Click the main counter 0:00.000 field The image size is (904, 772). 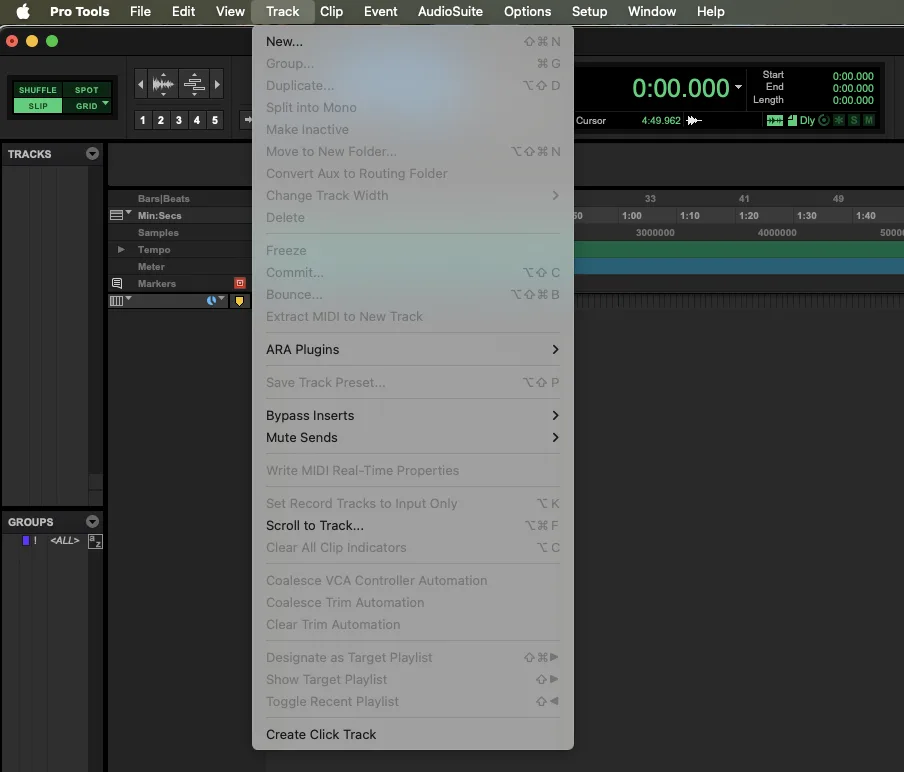click(680, 88)
